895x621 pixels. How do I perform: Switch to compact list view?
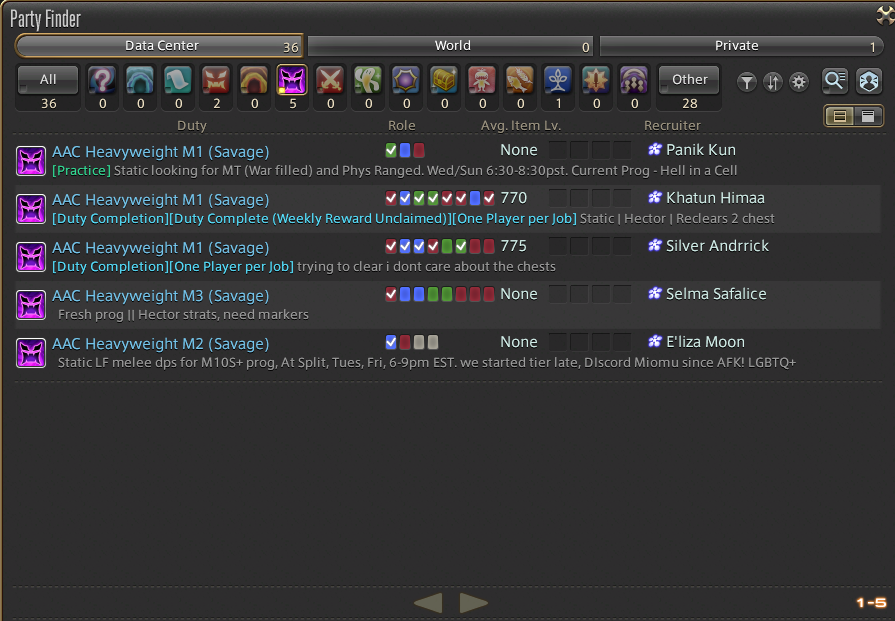point(868,116)
